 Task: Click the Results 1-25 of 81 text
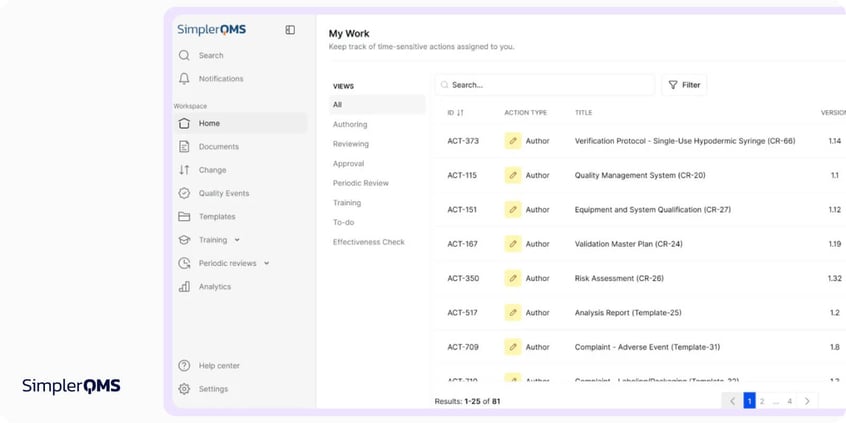tap(467, 401)
